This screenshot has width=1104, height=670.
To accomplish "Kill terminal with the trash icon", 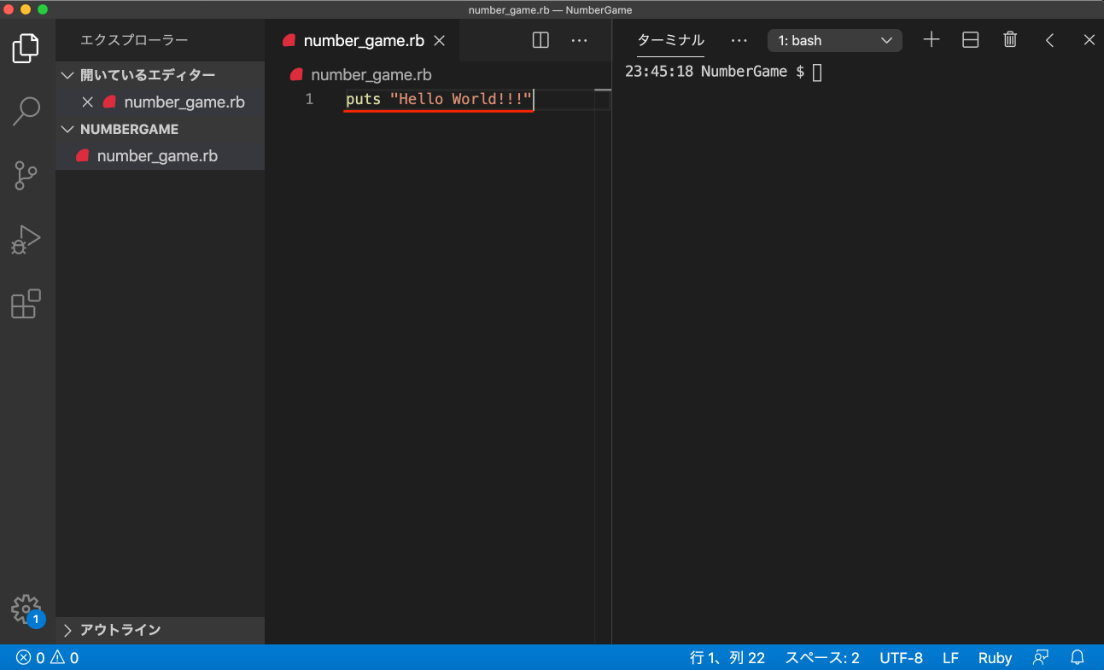I will pos(1010,40).
